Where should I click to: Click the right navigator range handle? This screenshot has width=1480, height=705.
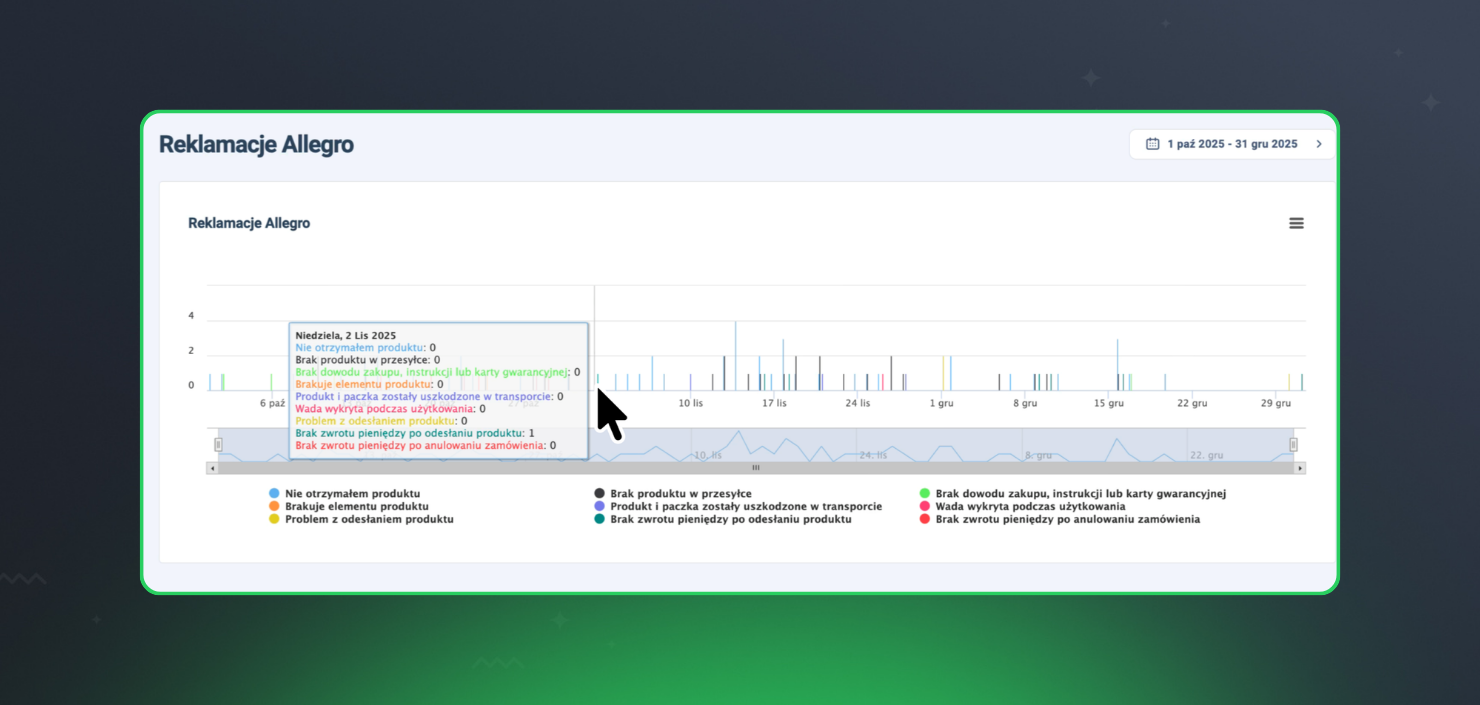1293,444
